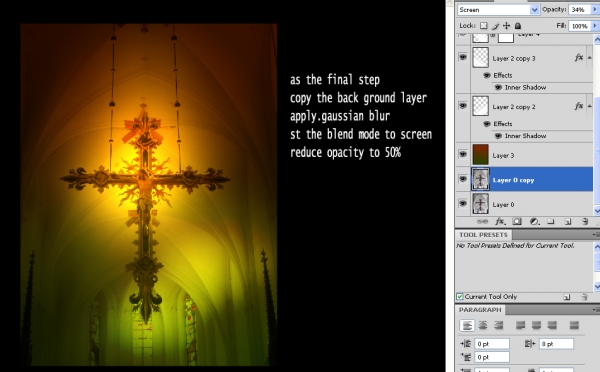Justify last centered in Paragraph panel

[x=536, y=325]
